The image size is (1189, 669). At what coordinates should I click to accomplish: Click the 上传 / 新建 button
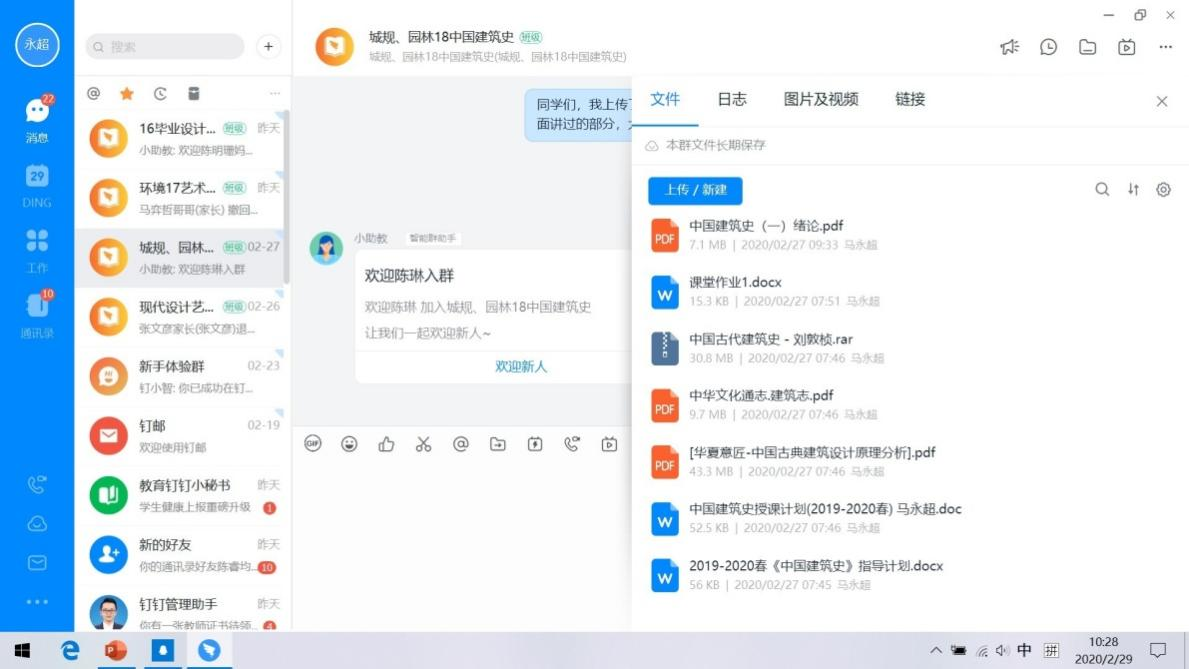click(x=695, y=190)
